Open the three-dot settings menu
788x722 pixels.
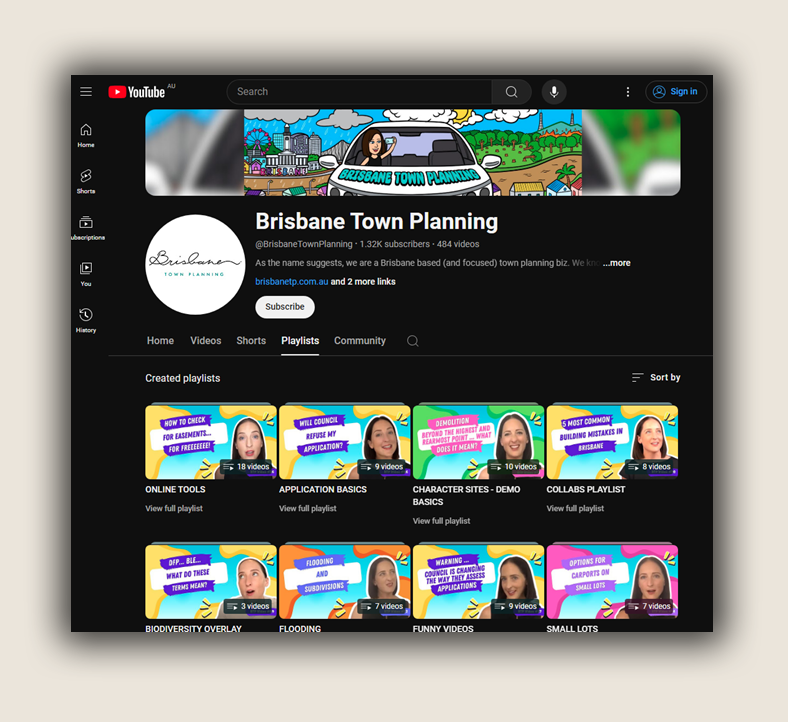[628, 91]
